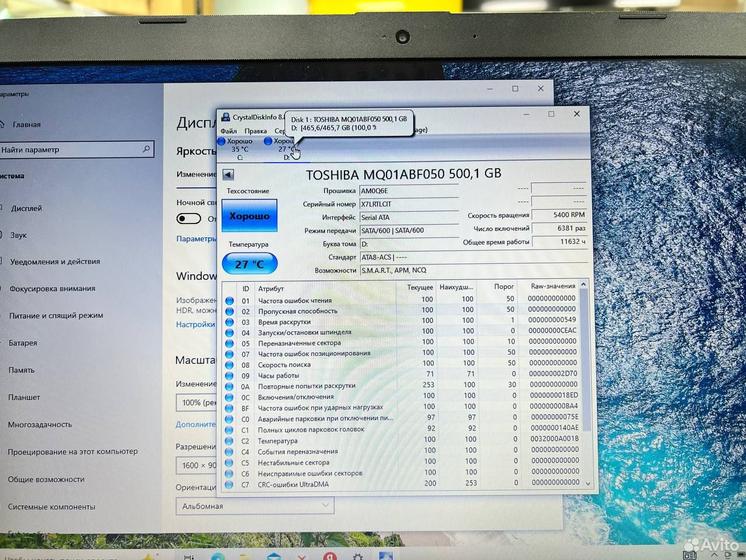Open the Файл menu in CrystalDiskInfo
Screen dimensions: 746x560
[229, 130]
